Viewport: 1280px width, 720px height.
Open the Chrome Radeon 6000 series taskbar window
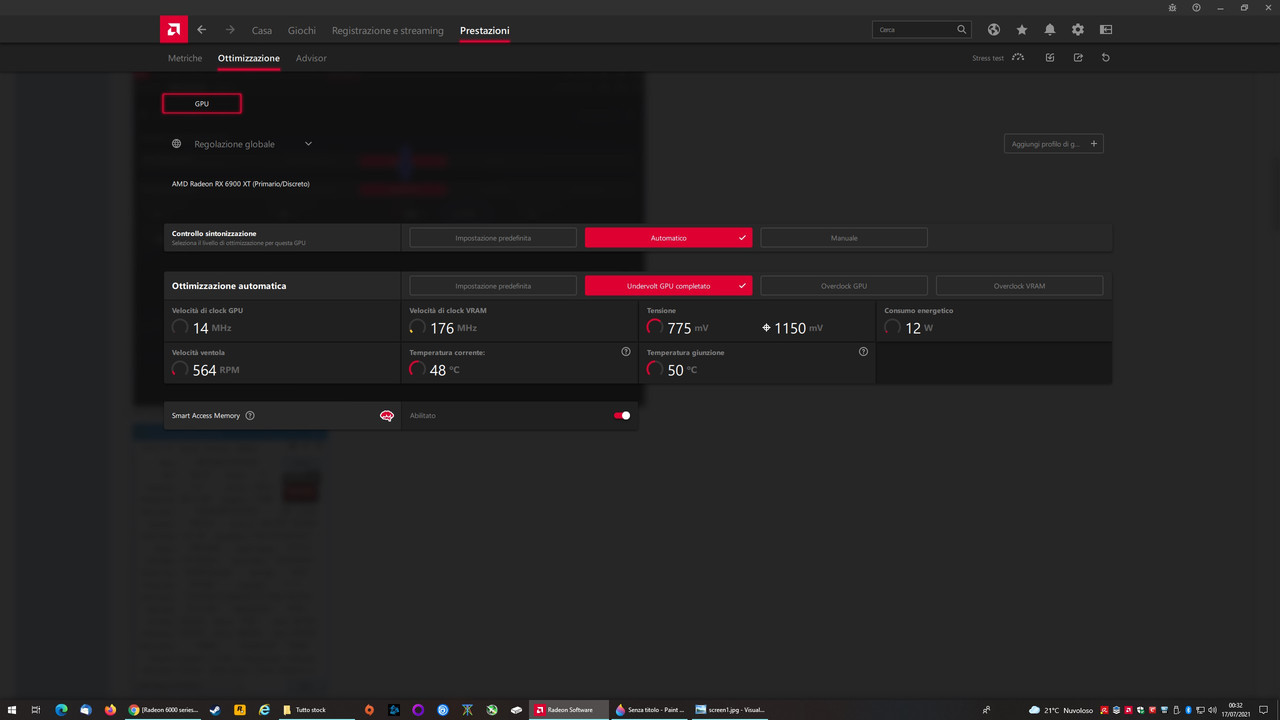click(162, 710)
